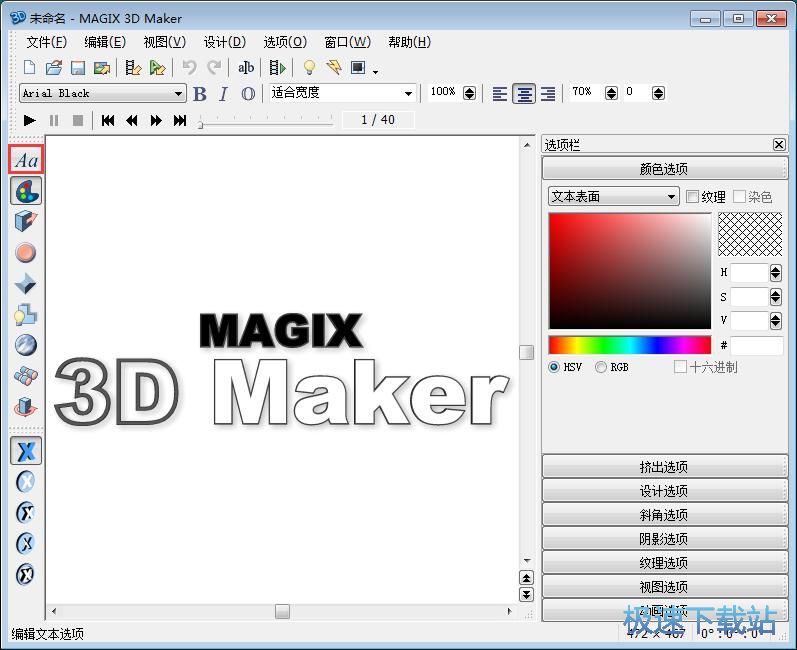Adjust the 100% zoom stepper
The width and height of the screenshot is (797, 650).
(x=470, y=93)
